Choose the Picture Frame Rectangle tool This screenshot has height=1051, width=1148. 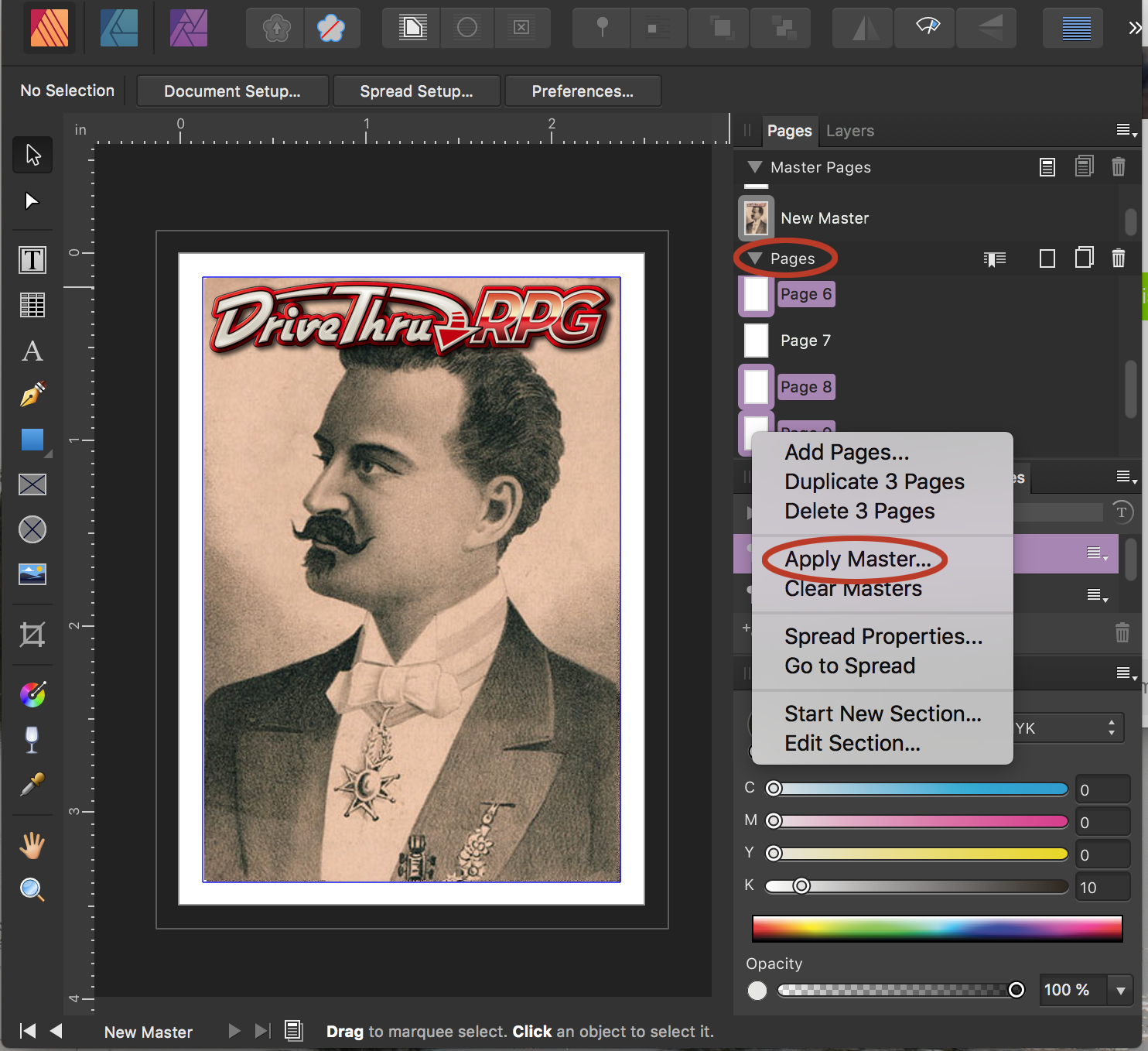click(x=32, y=484)
